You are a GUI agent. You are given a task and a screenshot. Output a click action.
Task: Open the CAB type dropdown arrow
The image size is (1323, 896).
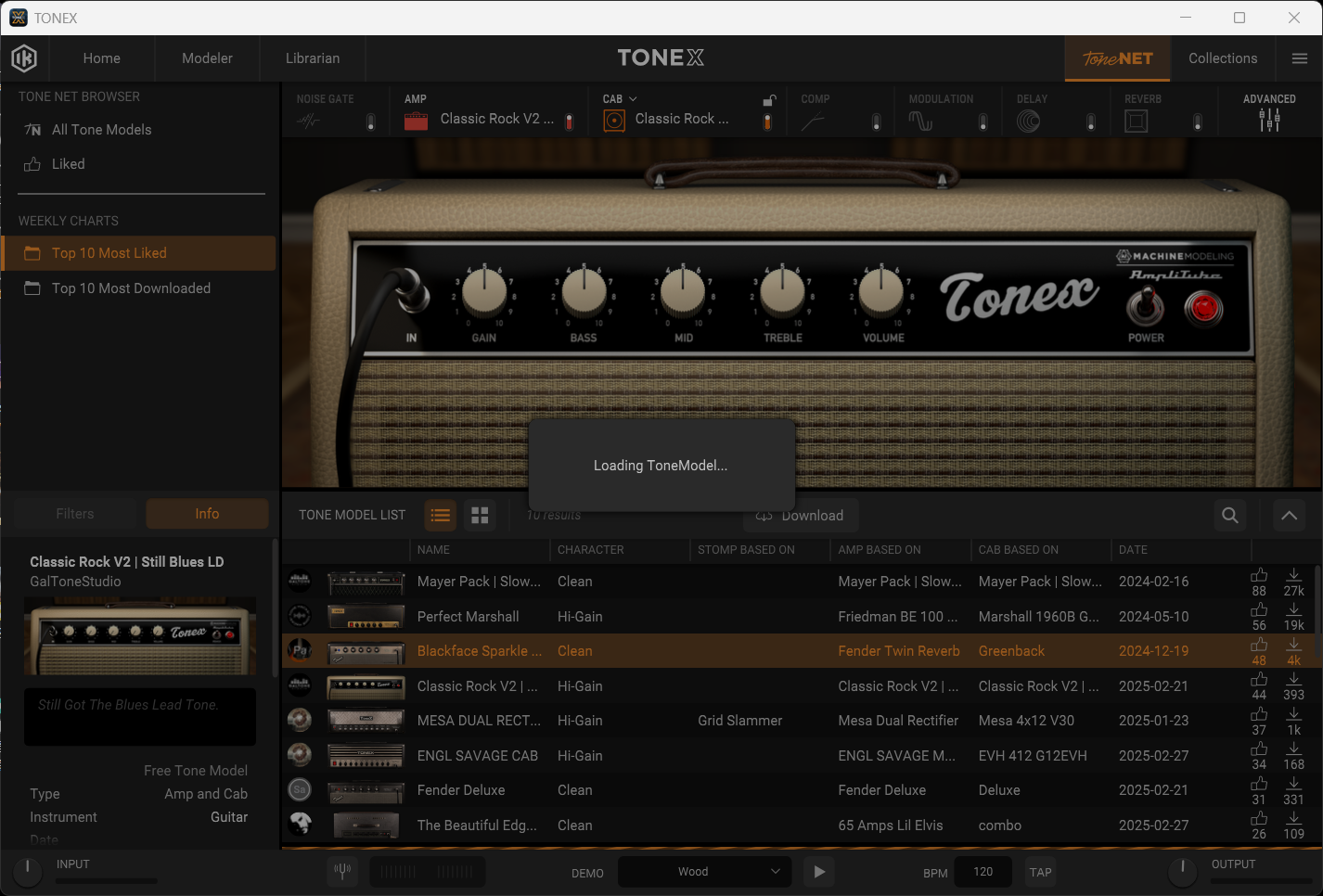(x=634, y=99)
